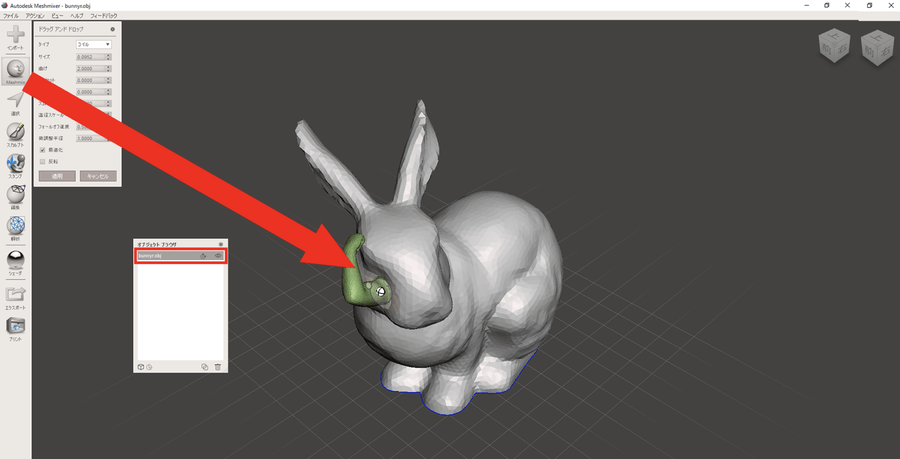Toggle the 反転 (flip) checkbox
This screenshot has height=459, width=900.
[42, 161]
